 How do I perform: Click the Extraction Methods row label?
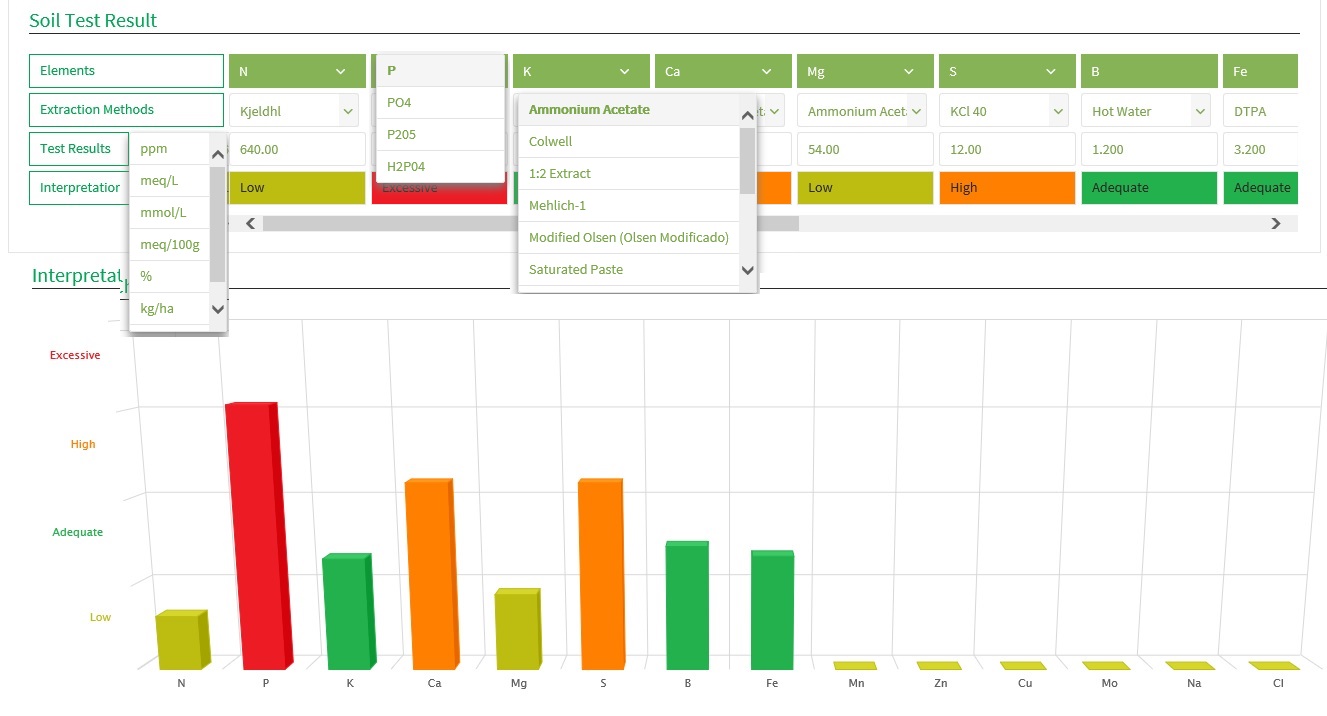tap(126, 110)
